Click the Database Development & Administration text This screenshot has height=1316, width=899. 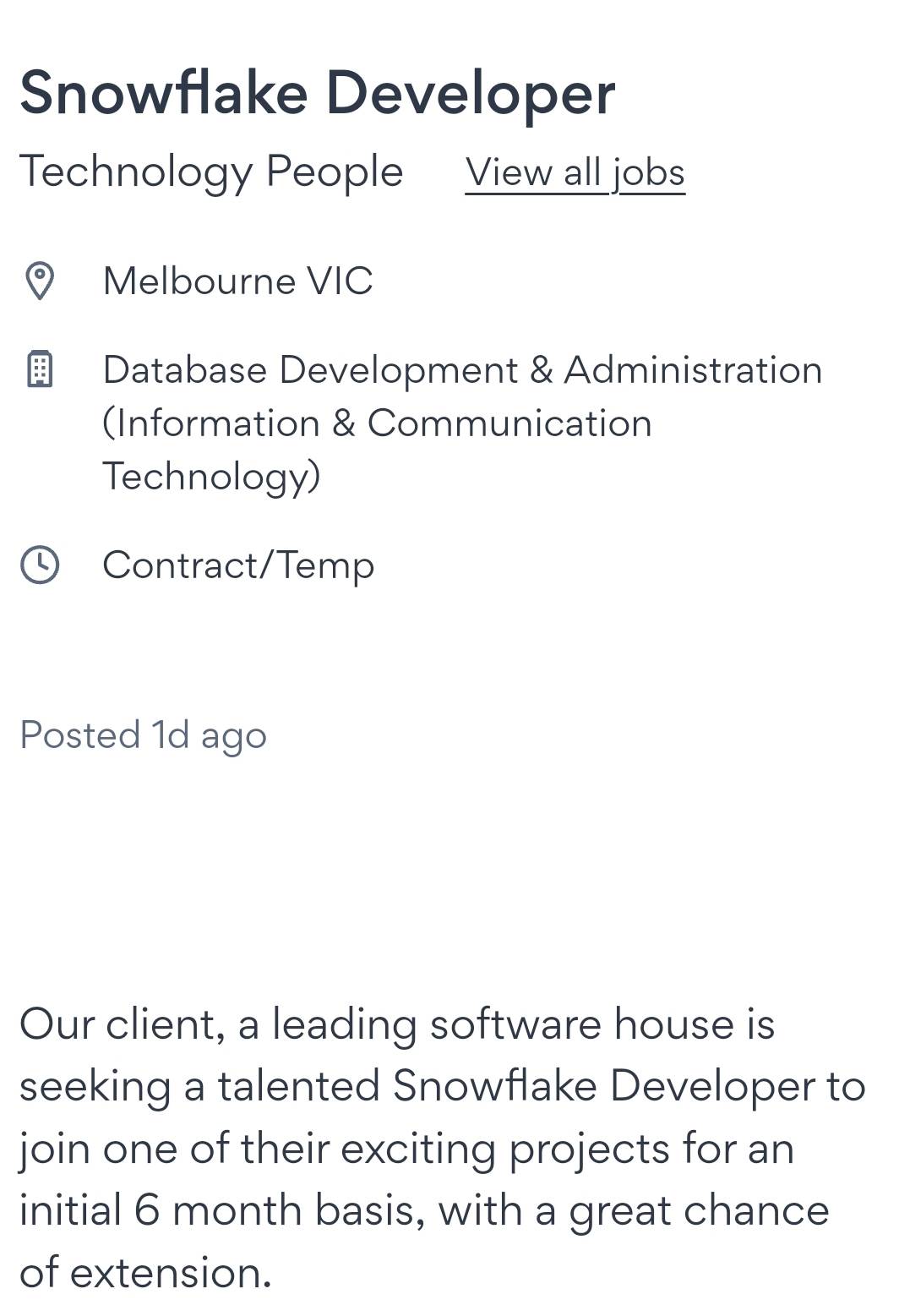pos(461,370)
